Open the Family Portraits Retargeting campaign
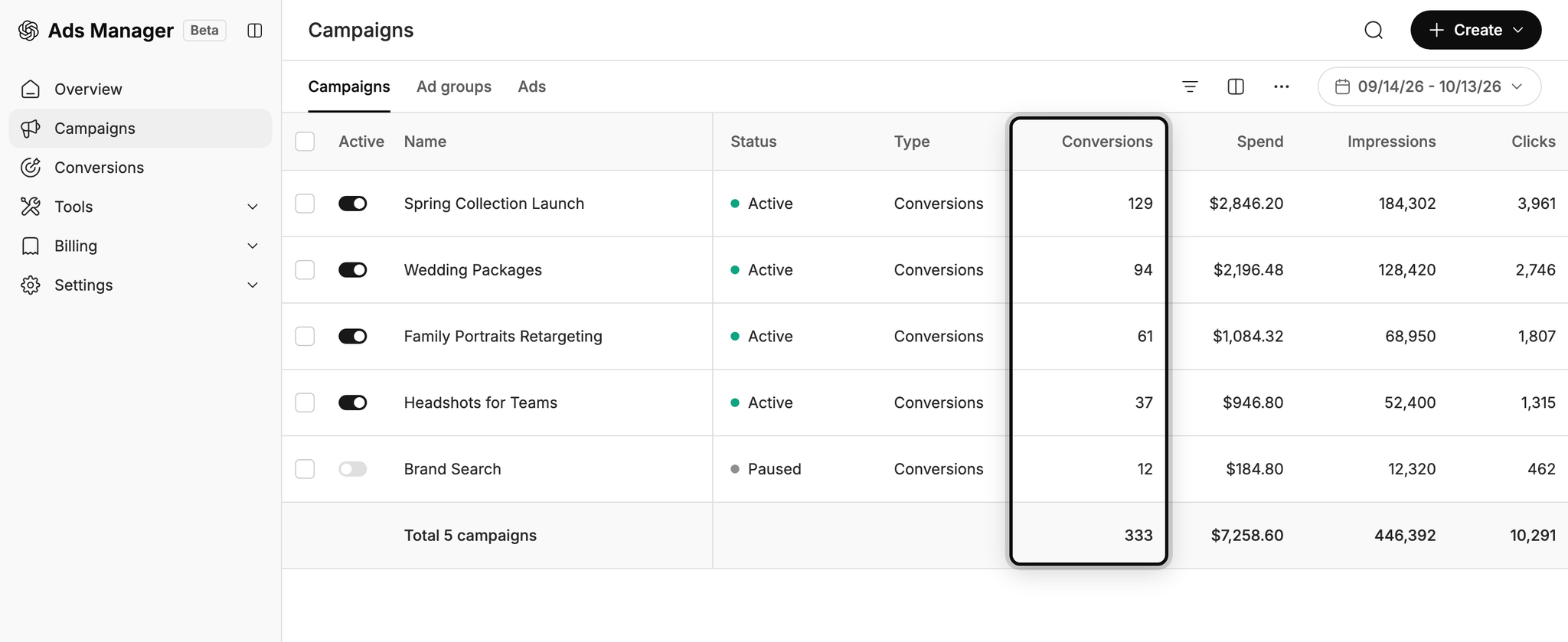Viewport: 1568px width, 642px height. click(x=503, y=336)
